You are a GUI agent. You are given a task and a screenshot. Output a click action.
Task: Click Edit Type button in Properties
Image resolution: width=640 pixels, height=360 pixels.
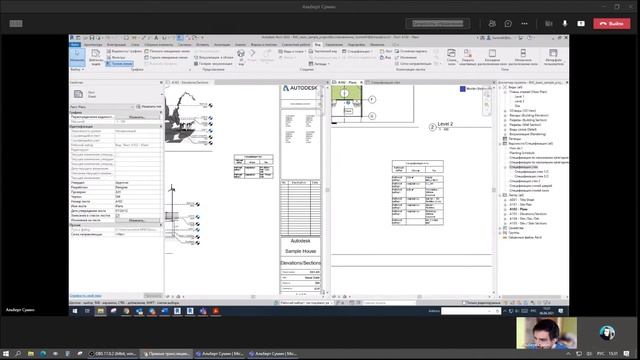(149, 107)
